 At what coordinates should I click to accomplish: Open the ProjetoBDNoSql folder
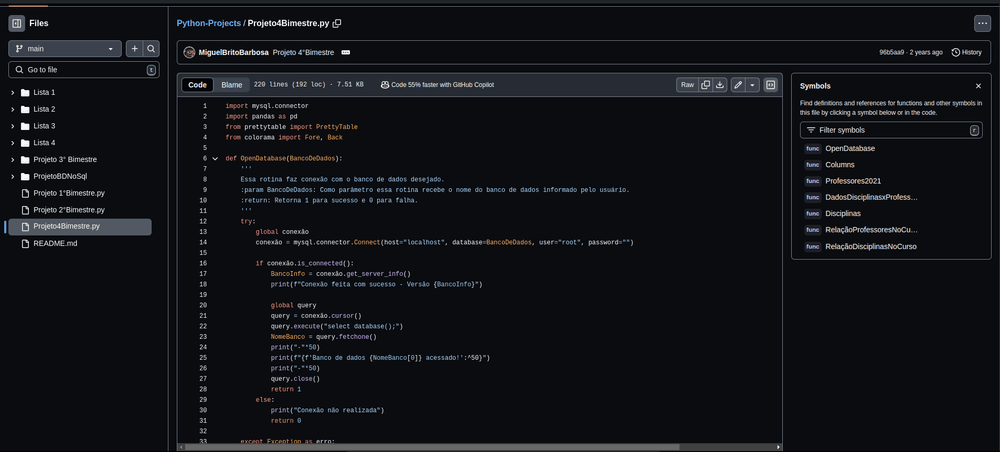60,176
